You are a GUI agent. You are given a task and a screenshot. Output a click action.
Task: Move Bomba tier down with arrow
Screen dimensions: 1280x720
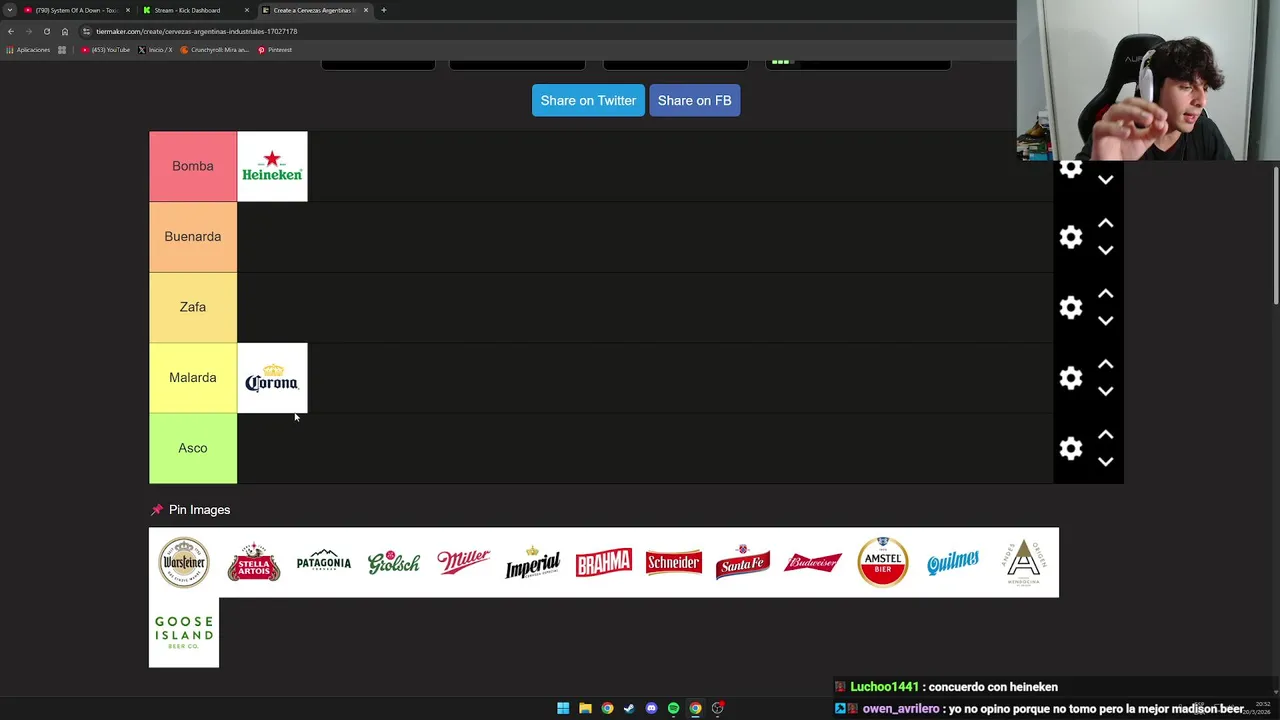click(1105, 180)
